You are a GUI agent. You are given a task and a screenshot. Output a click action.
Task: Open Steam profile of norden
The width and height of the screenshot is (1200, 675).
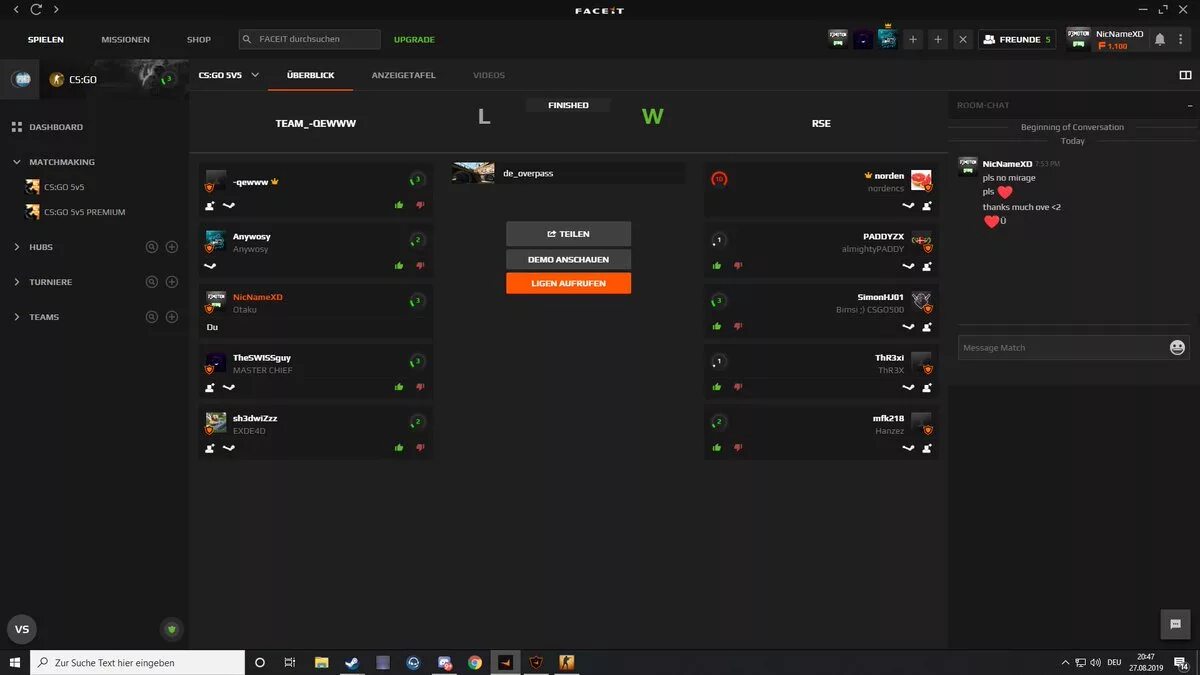click(908, 205)
